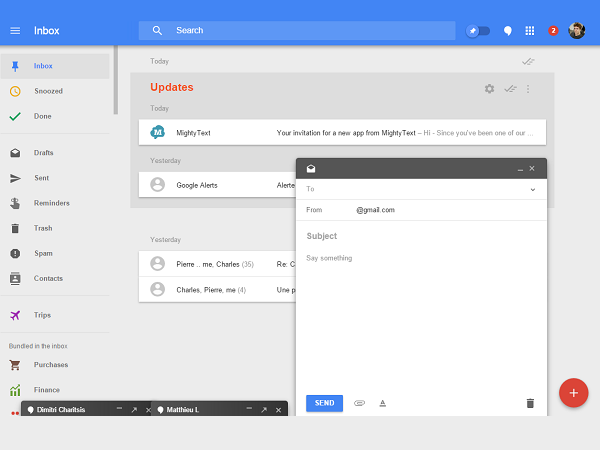
Task: Open the Pierre, me, Charles (35) thread
Action: [217, 264]
